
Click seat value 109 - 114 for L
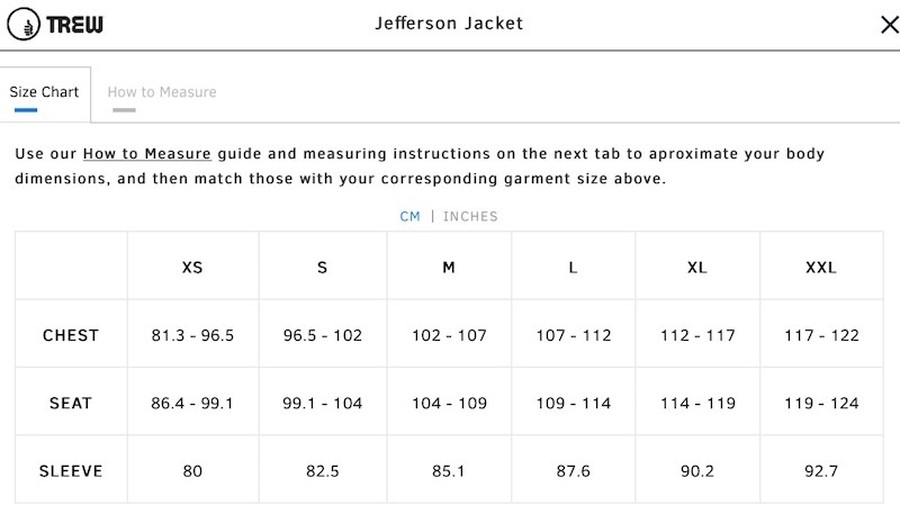tap(573, 403)
